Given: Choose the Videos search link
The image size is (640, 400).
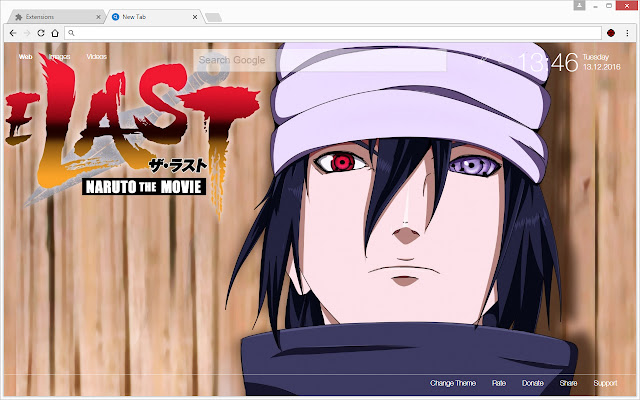Looking at the screenshot, I should (96, 56).
